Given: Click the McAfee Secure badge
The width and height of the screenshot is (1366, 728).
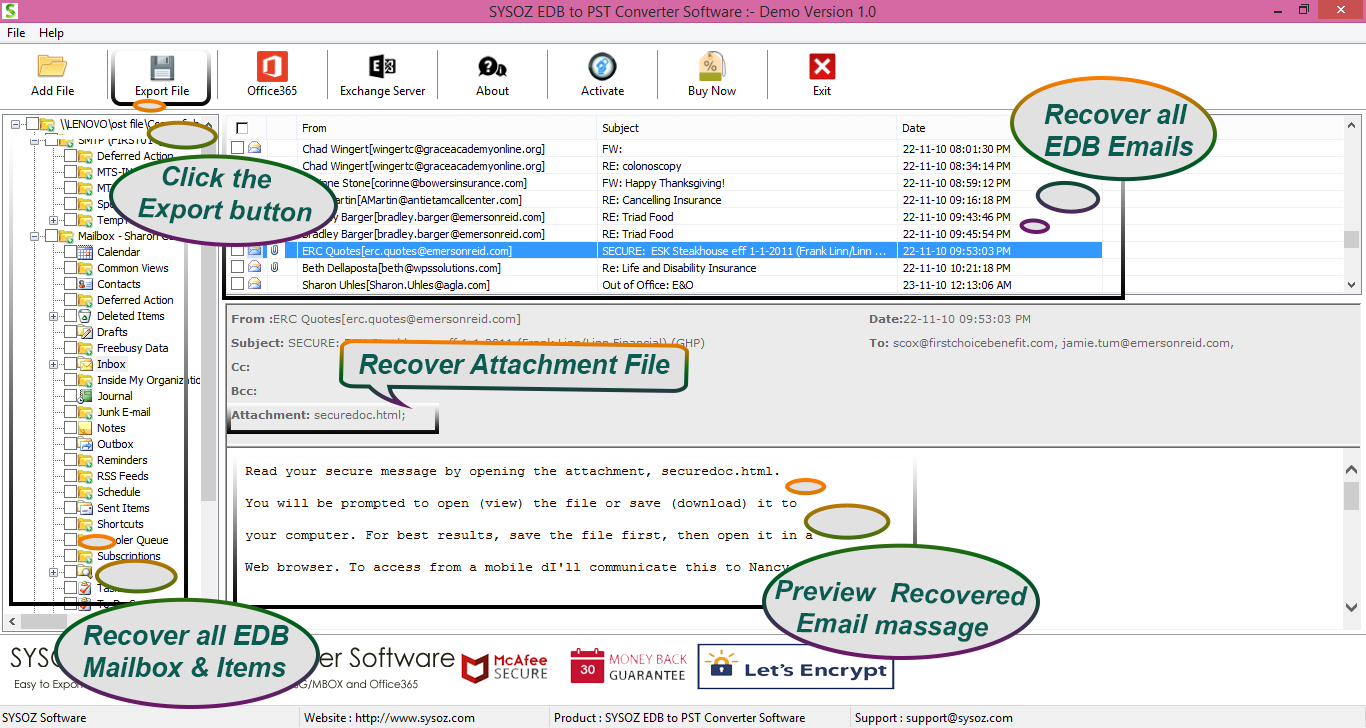Looking at the screenshot, I should click(504, 669).
